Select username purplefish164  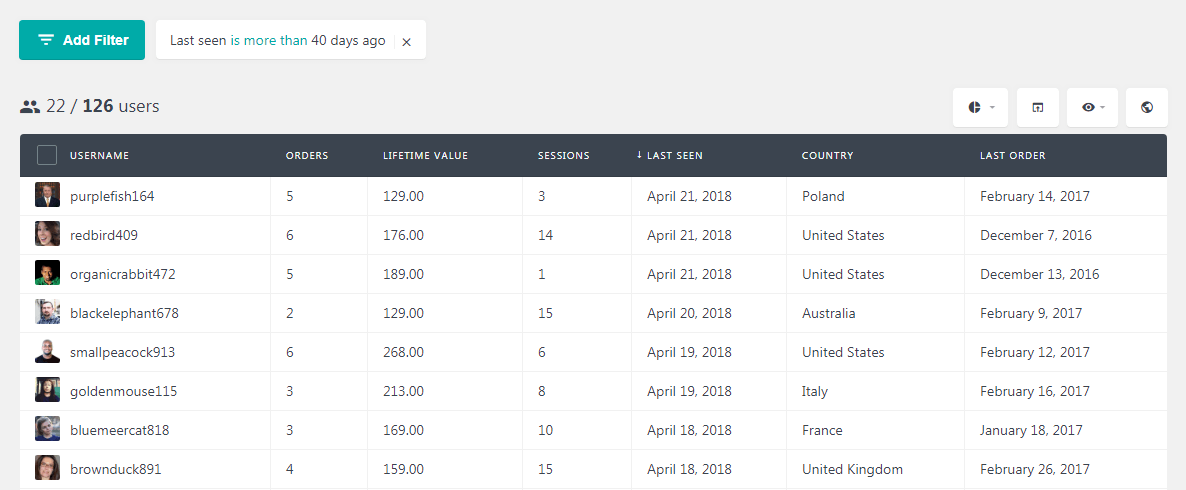coord(112,196)
